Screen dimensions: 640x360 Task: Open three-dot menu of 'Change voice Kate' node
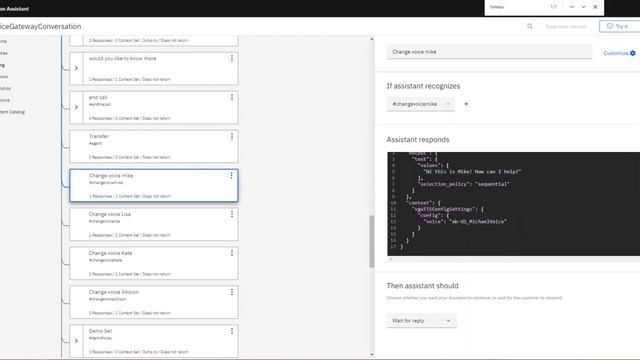click(x=232, y=253)
